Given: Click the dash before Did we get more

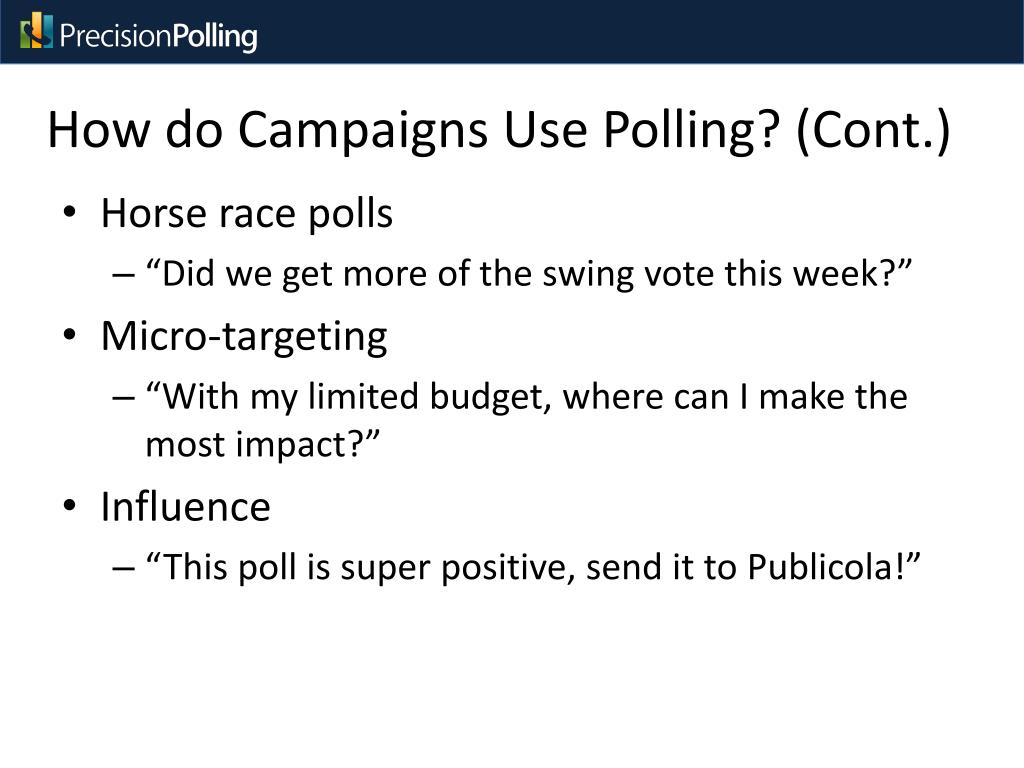Looking at the screenshot, I should 123,276.
